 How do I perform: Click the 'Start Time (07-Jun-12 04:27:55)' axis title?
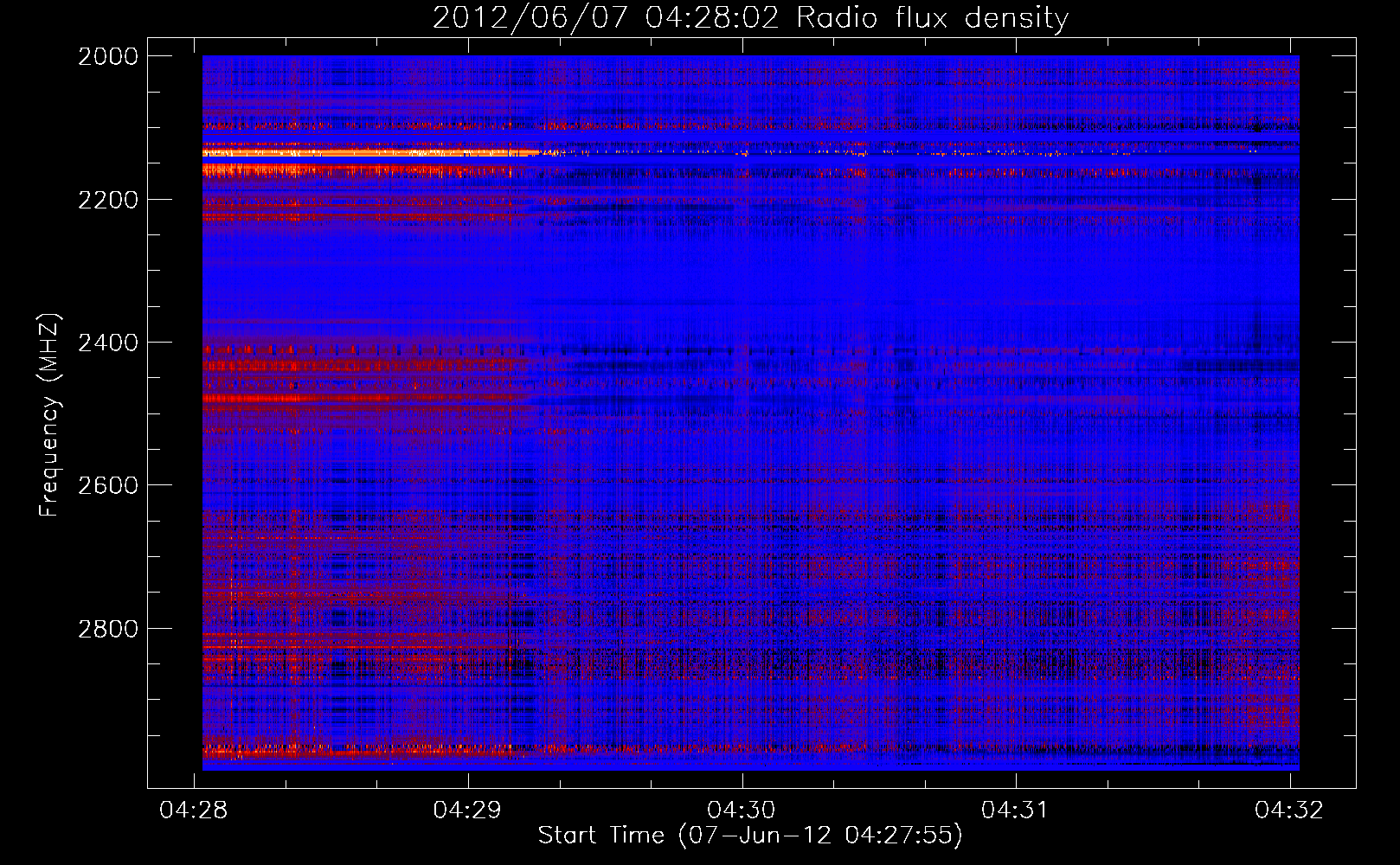click(750, 836)
